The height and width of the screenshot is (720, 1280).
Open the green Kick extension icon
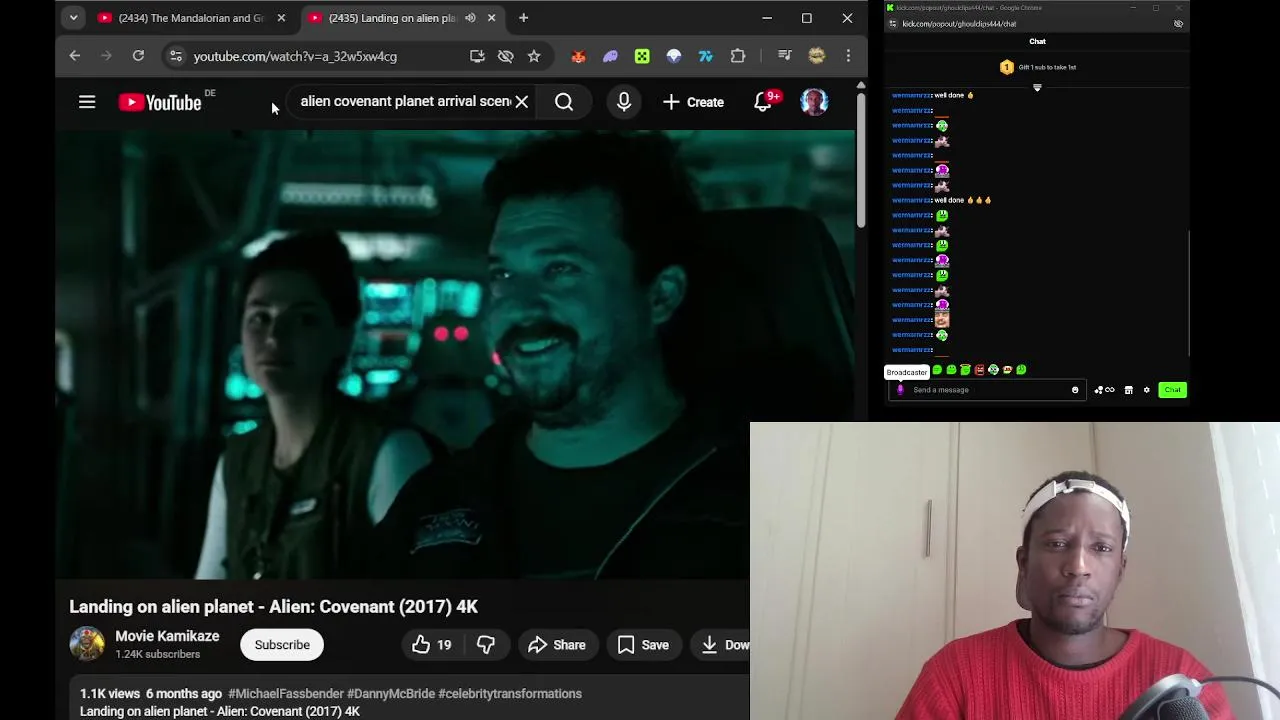[642, 56]
